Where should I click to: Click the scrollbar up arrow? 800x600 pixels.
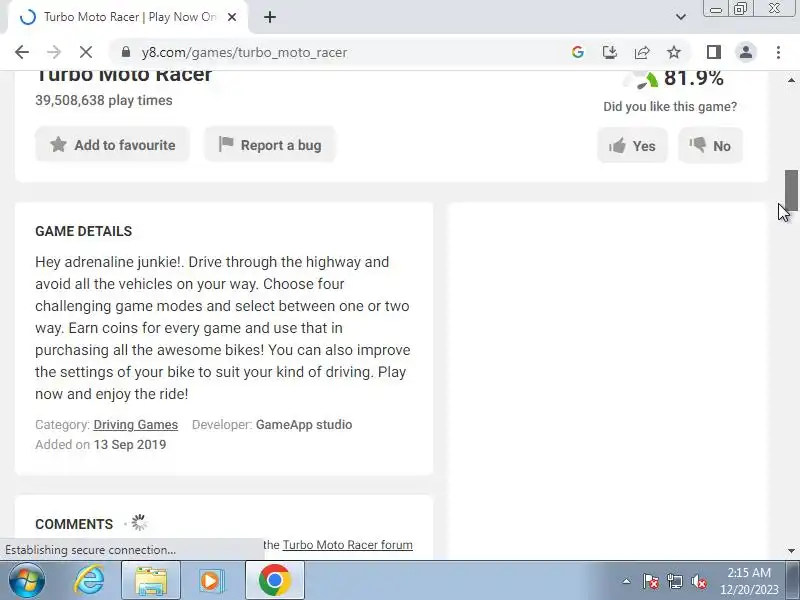[x=791, y=80]
